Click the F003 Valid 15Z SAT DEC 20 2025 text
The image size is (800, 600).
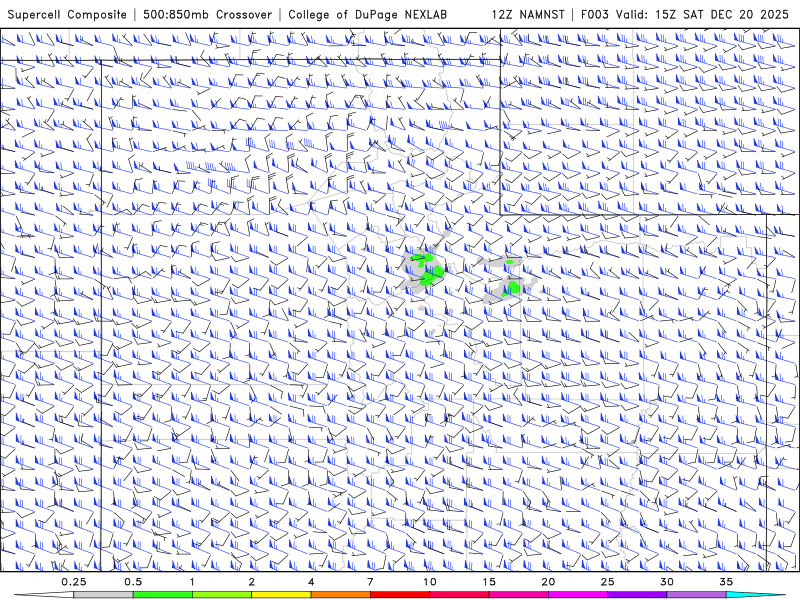click(685, 14)
